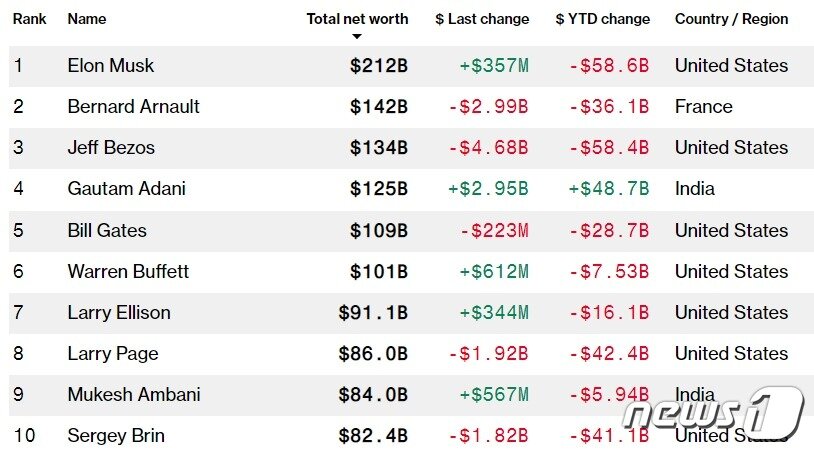Click the $ YTD change column header
Image resolution: width=814 pixels, height=453 pixels.
tap(602, 19)
